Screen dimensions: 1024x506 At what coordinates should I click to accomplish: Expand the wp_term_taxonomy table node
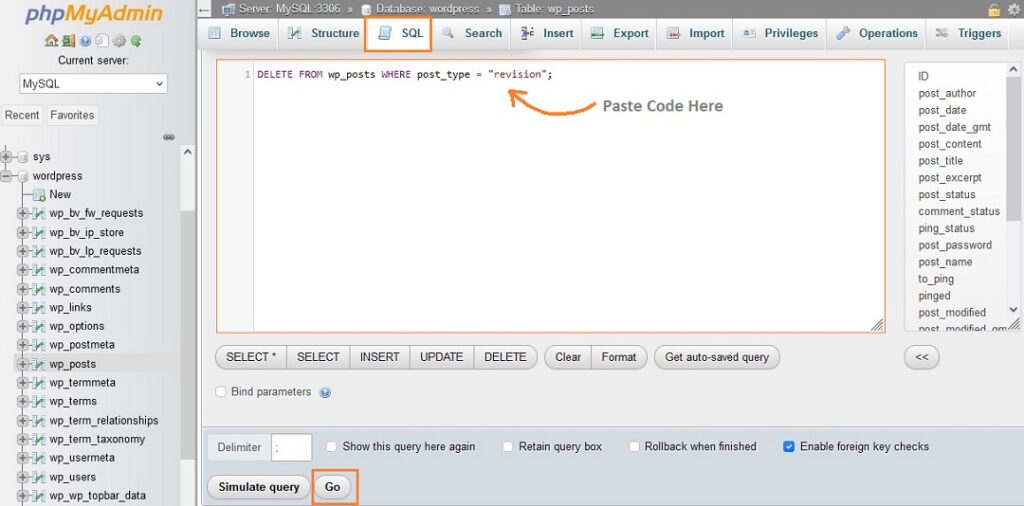(23, 439)
